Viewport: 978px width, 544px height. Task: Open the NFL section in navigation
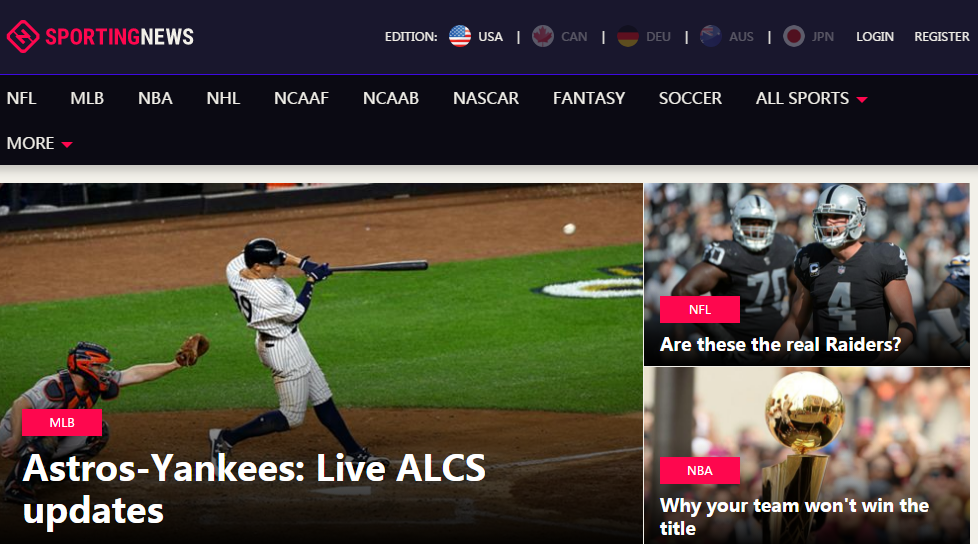pyautogui.click(x=21, y=99)
